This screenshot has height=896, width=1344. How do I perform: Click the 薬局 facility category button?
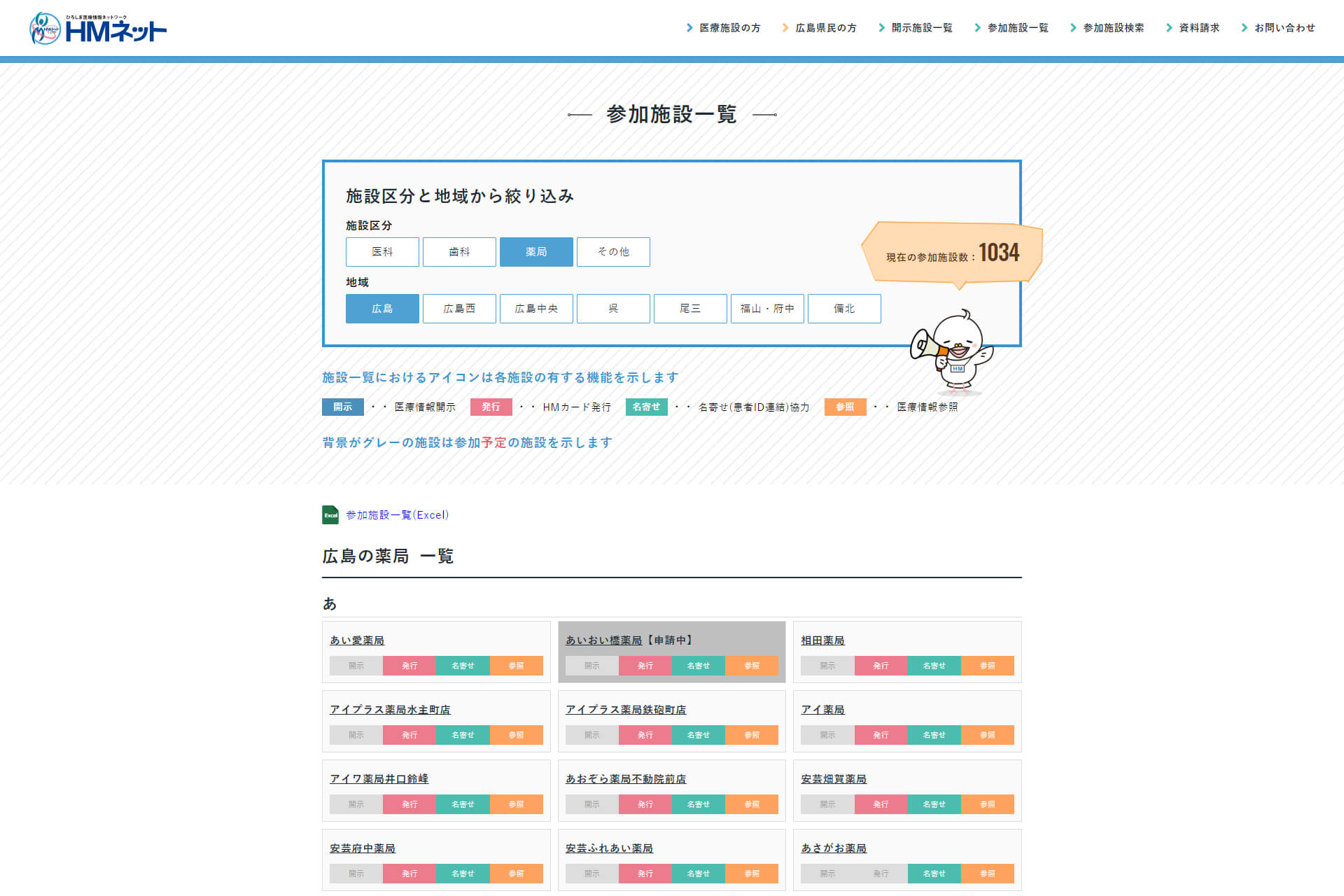535,251
